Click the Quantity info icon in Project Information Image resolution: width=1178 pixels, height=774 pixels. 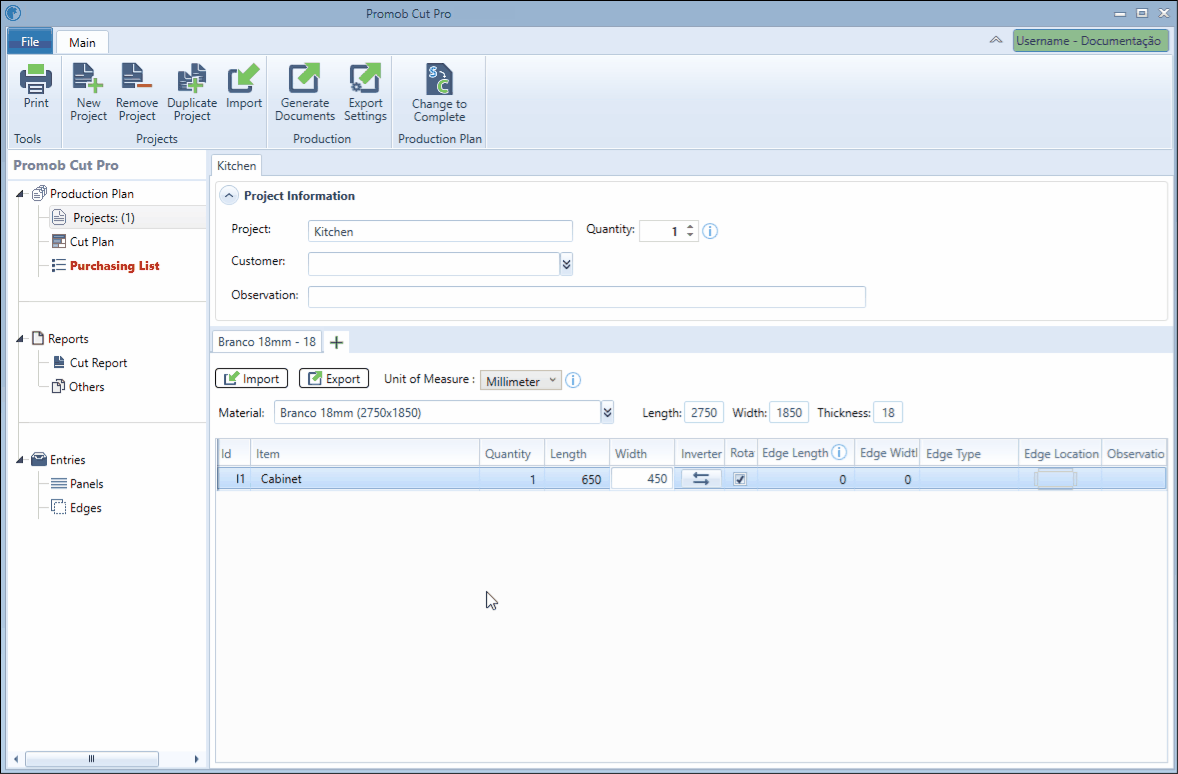pyautogui.click(x=710, y=231)
